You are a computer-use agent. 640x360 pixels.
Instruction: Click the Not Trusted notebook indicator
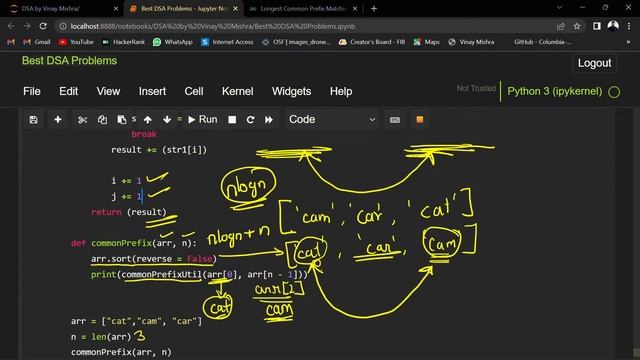tap(476, 88)
